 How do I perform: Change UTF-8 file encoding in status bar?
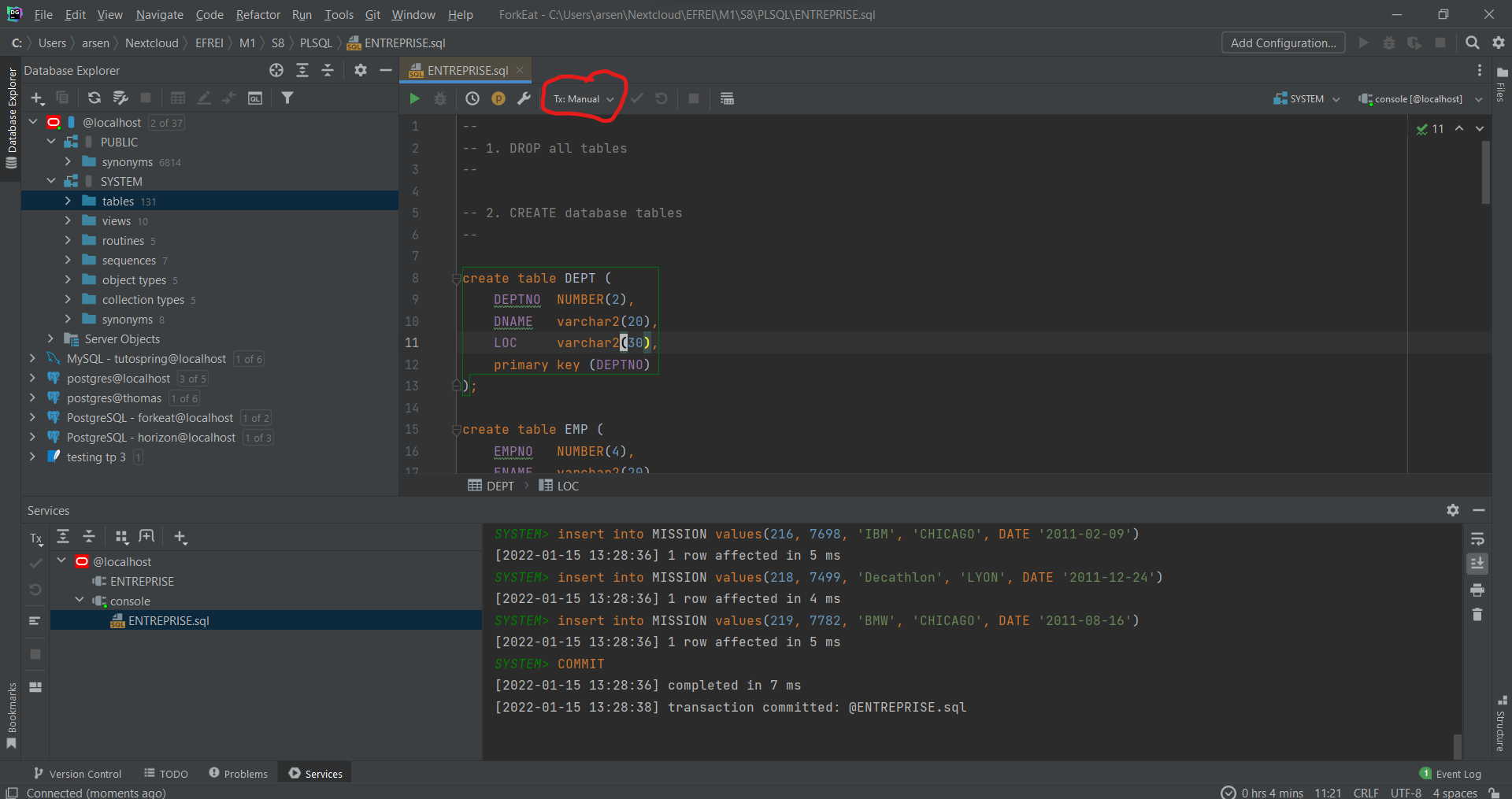[1406, 792]
